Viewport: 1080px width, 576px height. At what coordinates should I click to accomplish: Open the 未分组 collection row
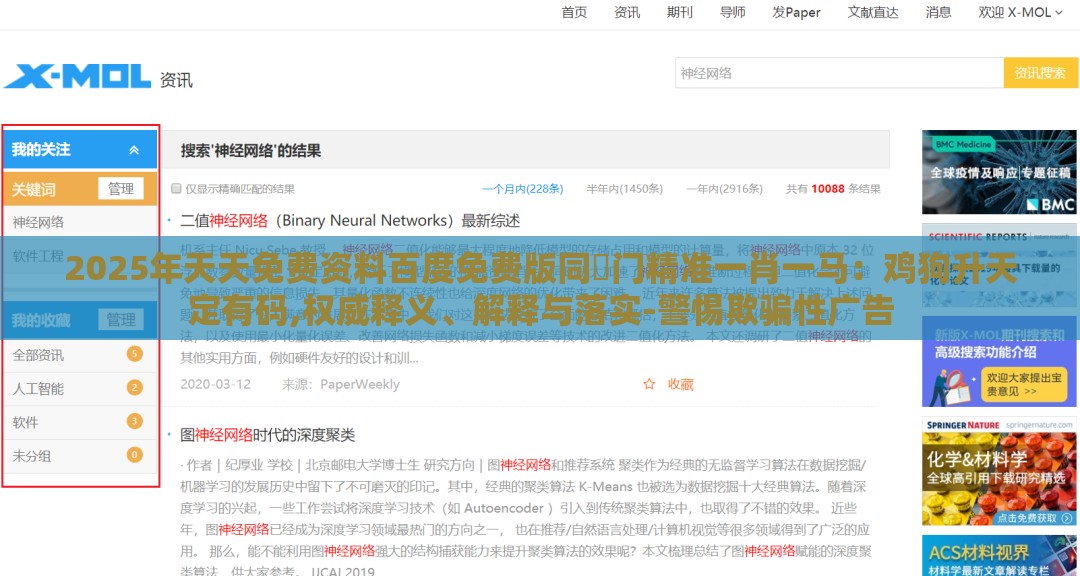[x=80, y=455]
